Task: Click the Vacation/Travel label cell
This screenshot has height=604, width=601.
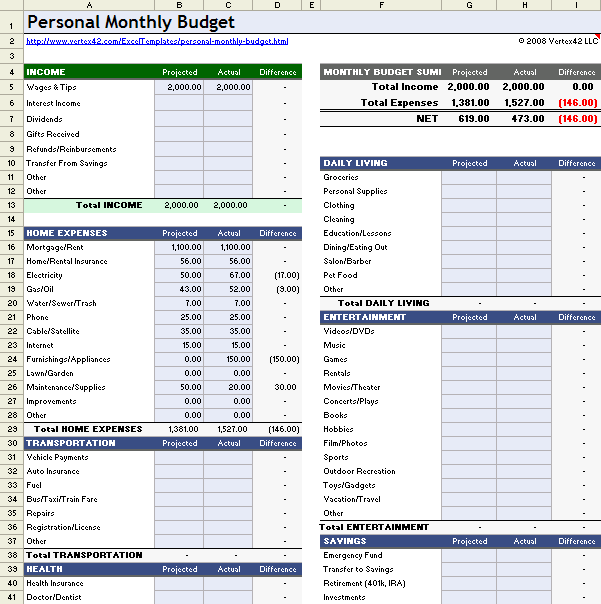Action: coord(380,499)
